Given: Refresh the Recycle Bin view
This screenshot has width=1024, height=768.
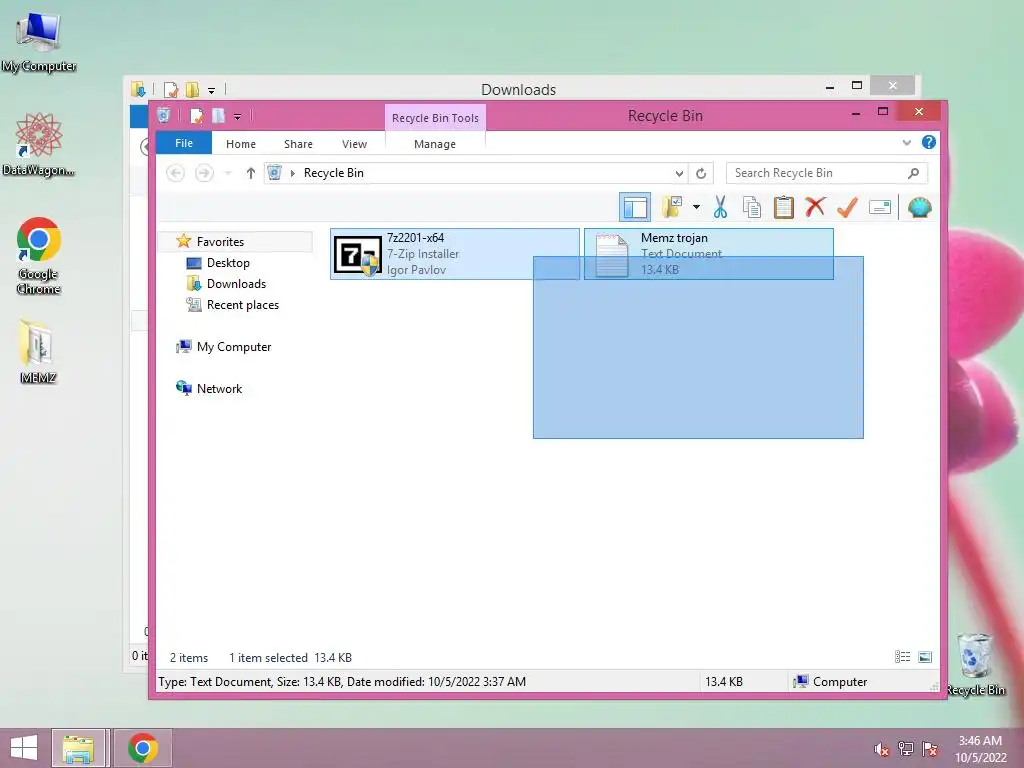Looking at the screenshot, I should click(701, 173).
